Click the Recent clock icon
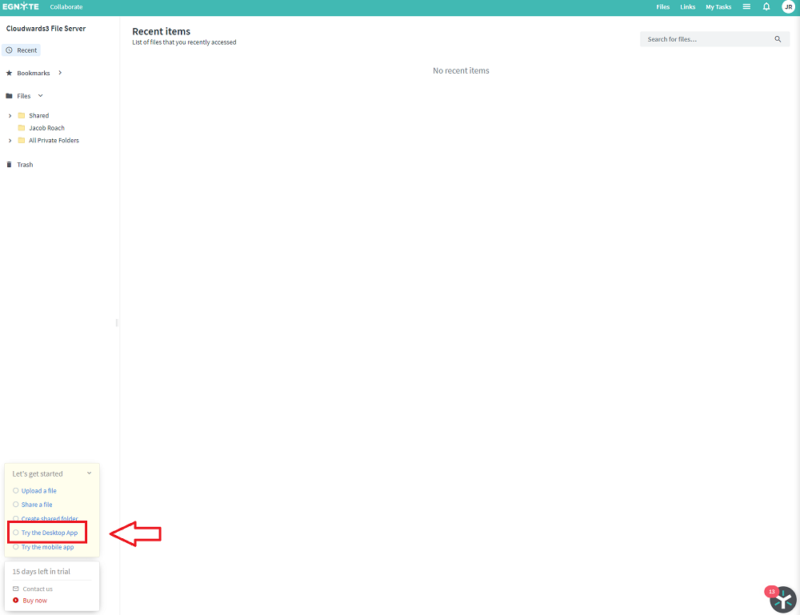800x615 pixels. coord(9,51)
